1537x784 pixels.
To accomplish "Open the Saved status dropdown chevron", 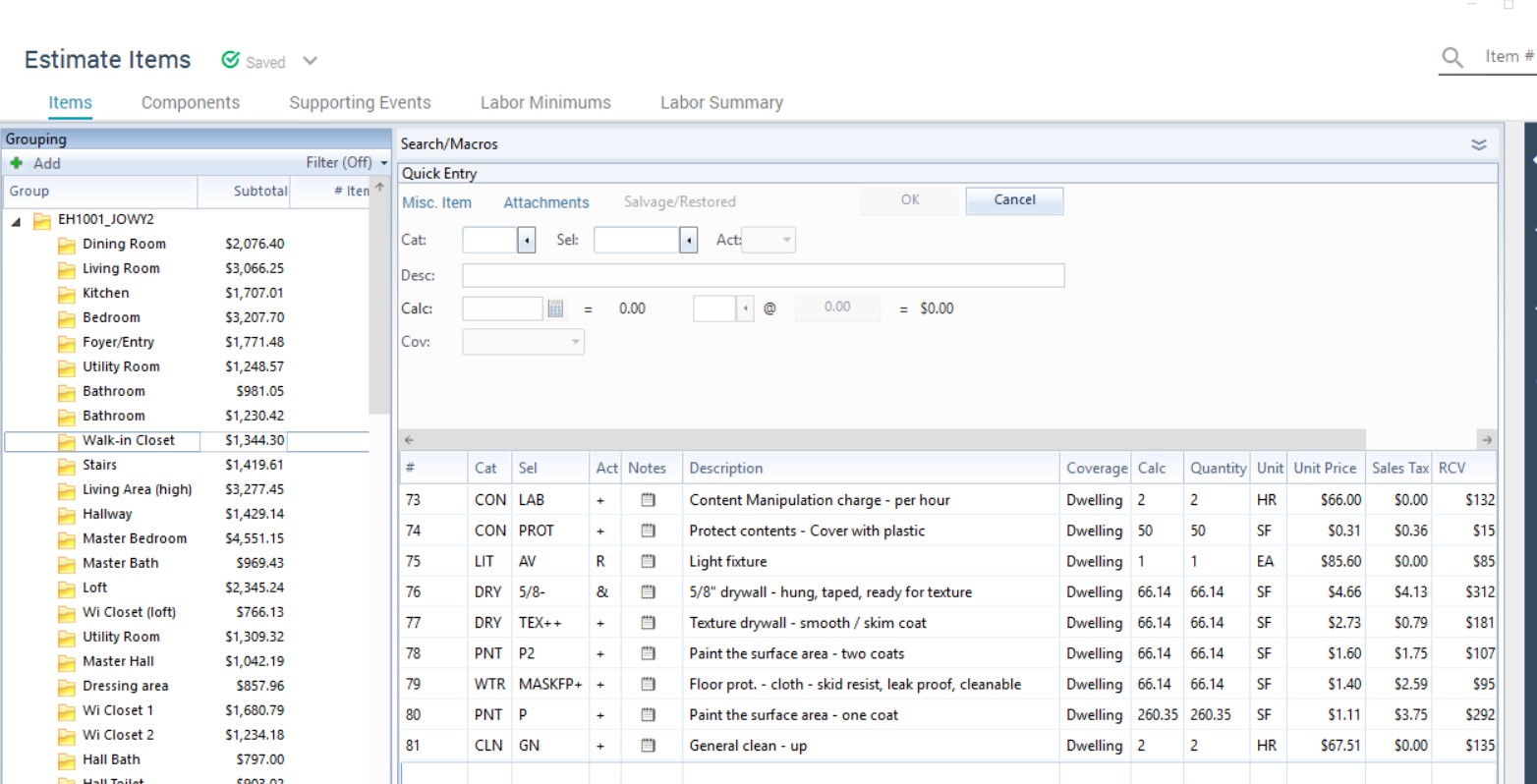I will 310,61.
